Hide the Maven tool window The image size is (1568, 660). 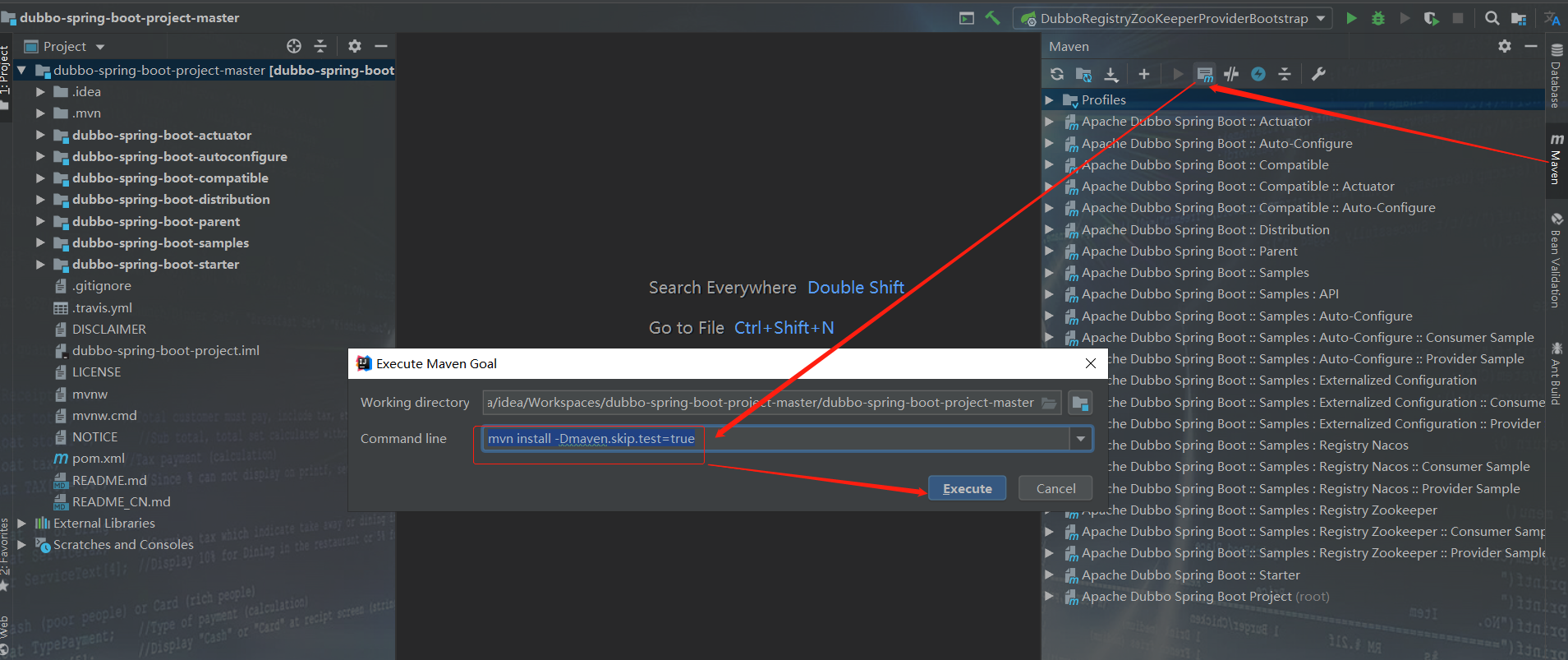point(1531,46)
